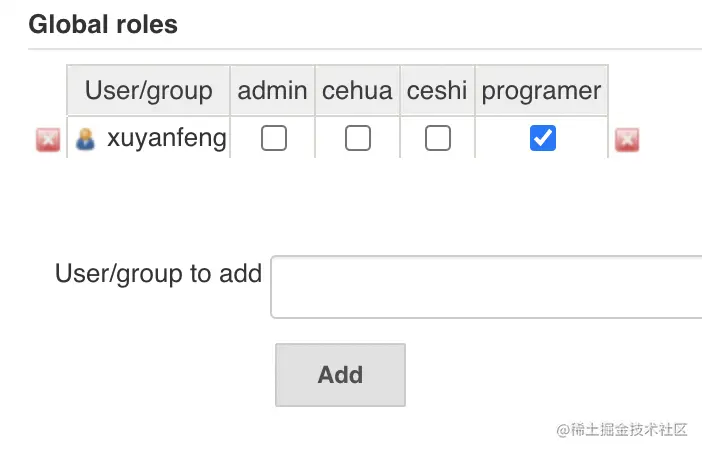Enable the admin role for xuyanfeng
The height and width of the screenshot is (452, 702).
(x=273, y=138)
